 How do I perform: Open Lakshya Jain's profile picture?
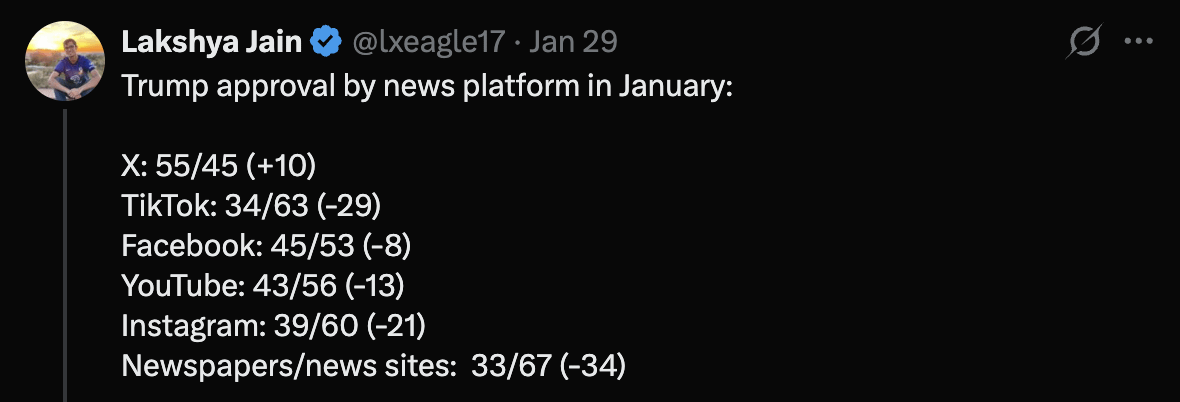tap(65, 61)
